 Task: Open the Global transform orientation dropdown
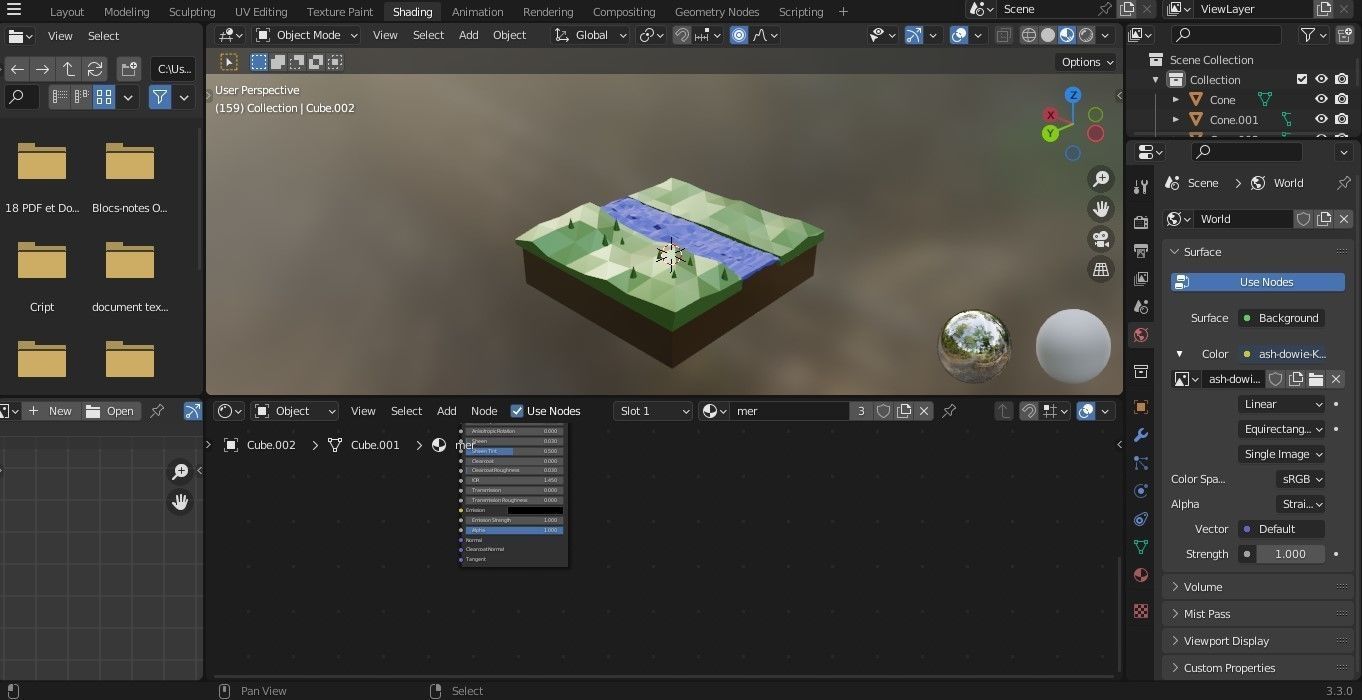click(591, 35)
